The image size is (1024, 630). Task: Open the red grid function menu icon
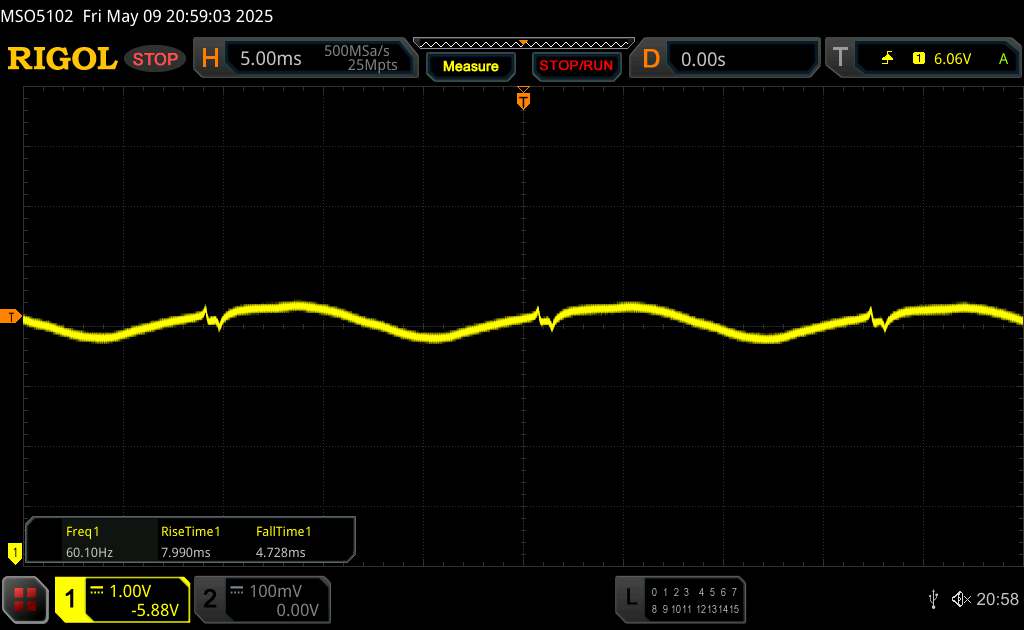(x=26, y=598)
